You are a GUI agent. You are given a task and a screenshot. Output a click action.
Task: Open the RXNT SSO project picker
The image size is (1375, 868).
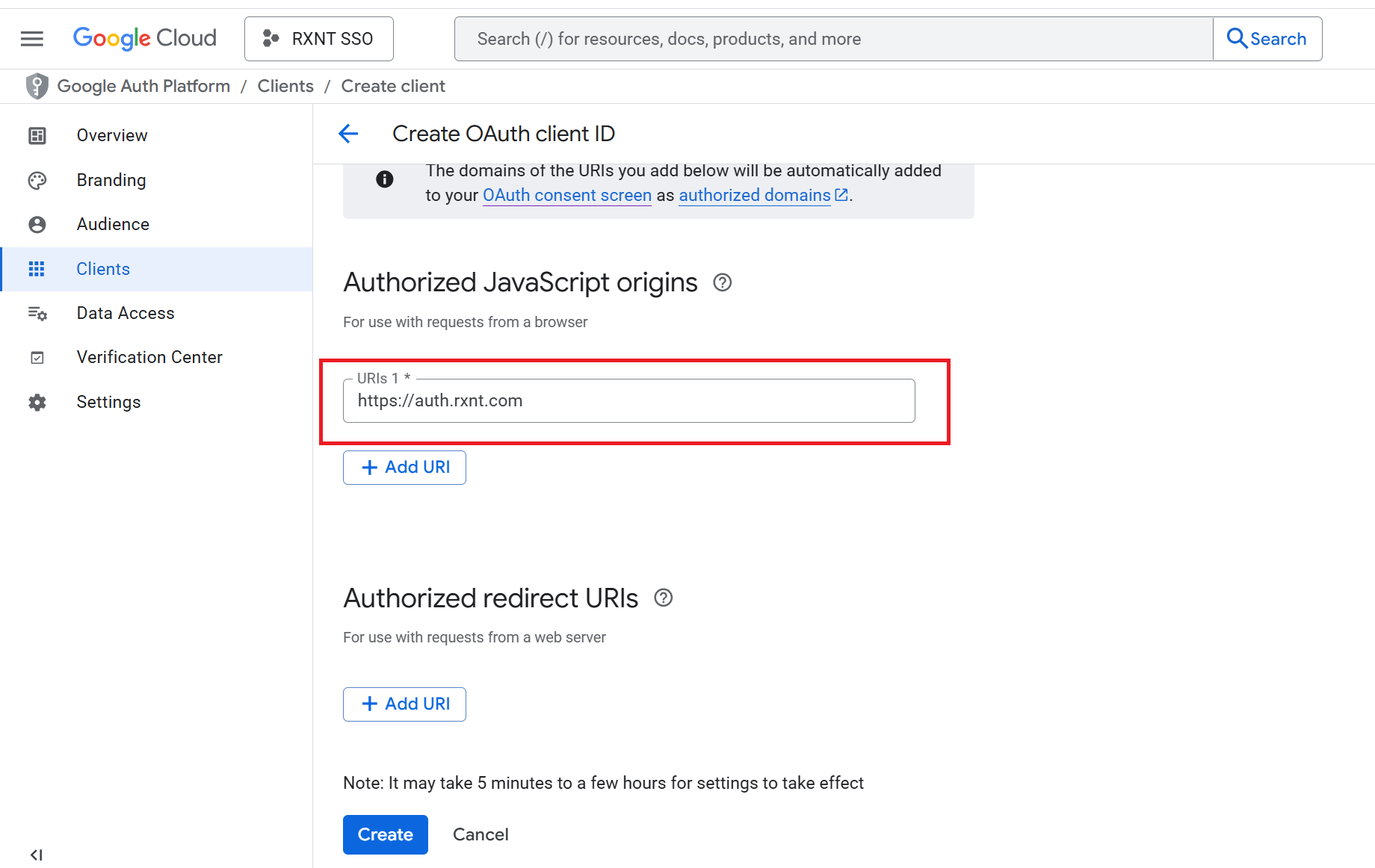[318, 39]
